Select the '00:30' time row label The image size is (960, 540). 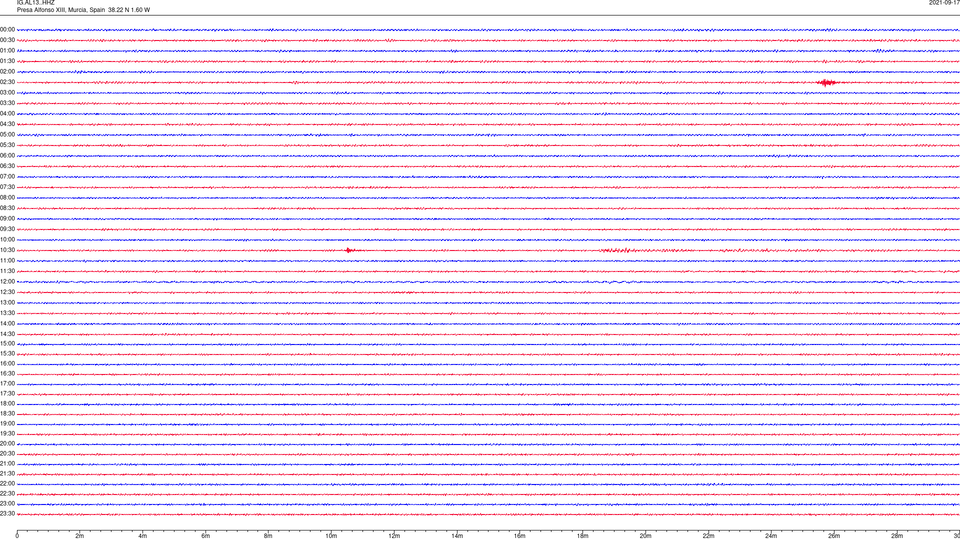(x=7, y=40)
